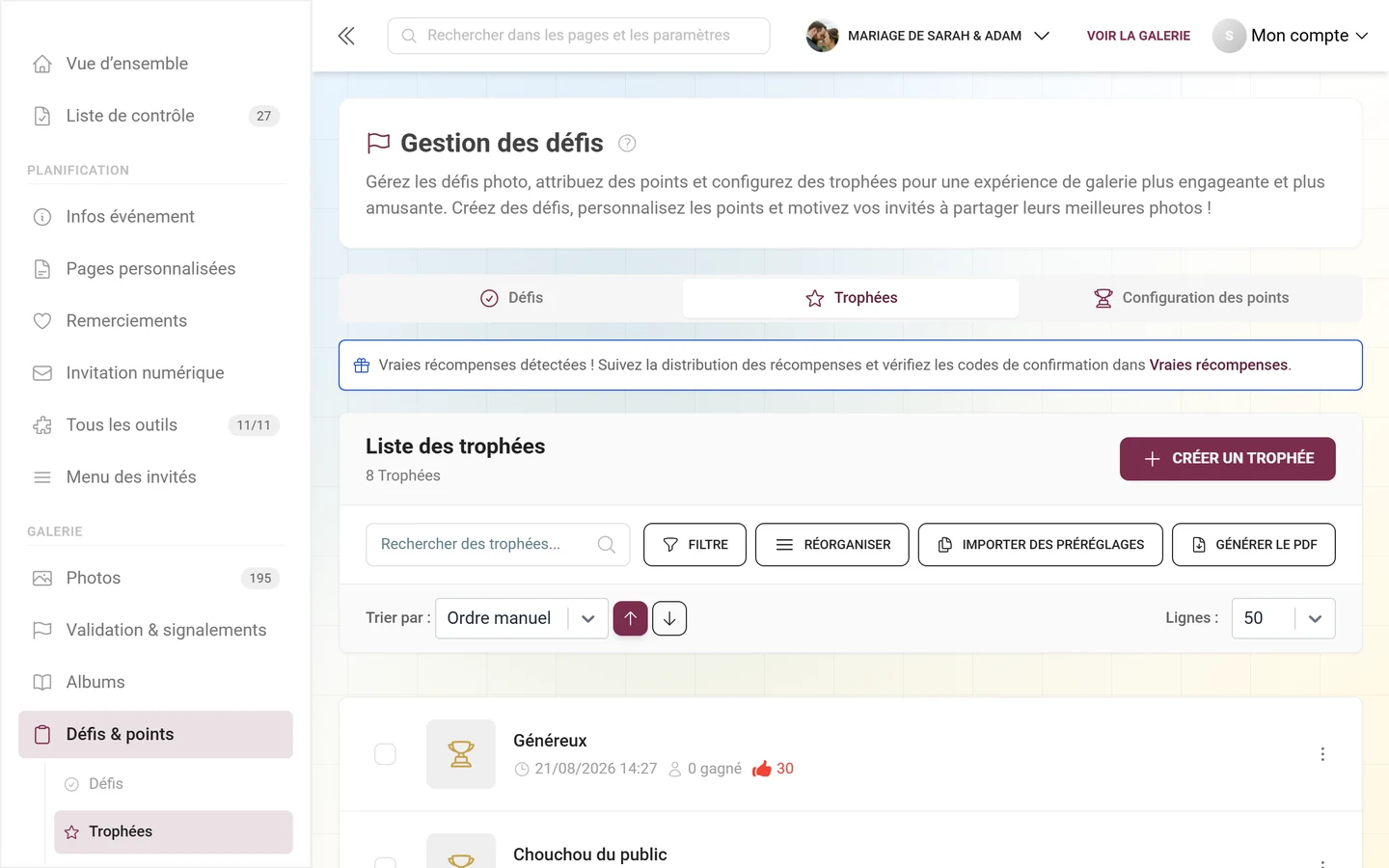Open Pages personnalisées in sidebar
The width and height of the screenshot is (1389, 868).
pyautogui.click(x=155, y=269)
